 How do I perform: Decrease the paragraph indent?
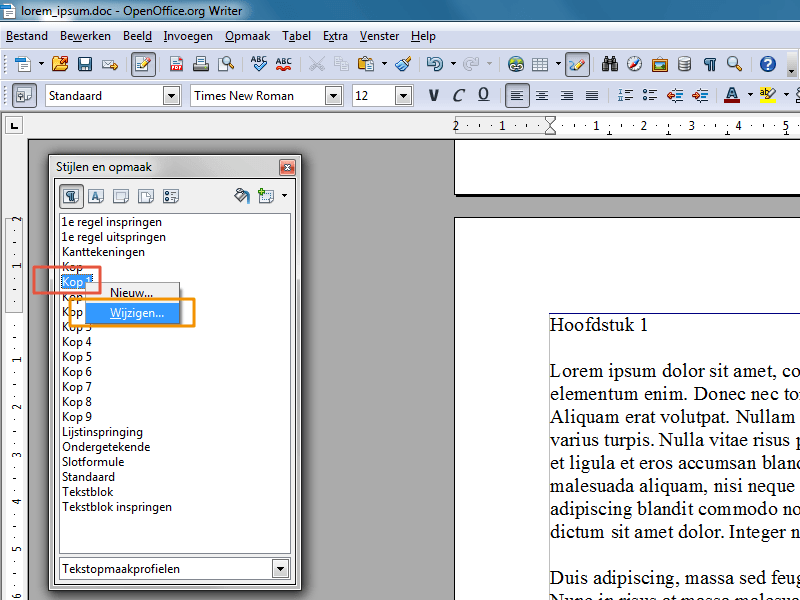(674, 95)
